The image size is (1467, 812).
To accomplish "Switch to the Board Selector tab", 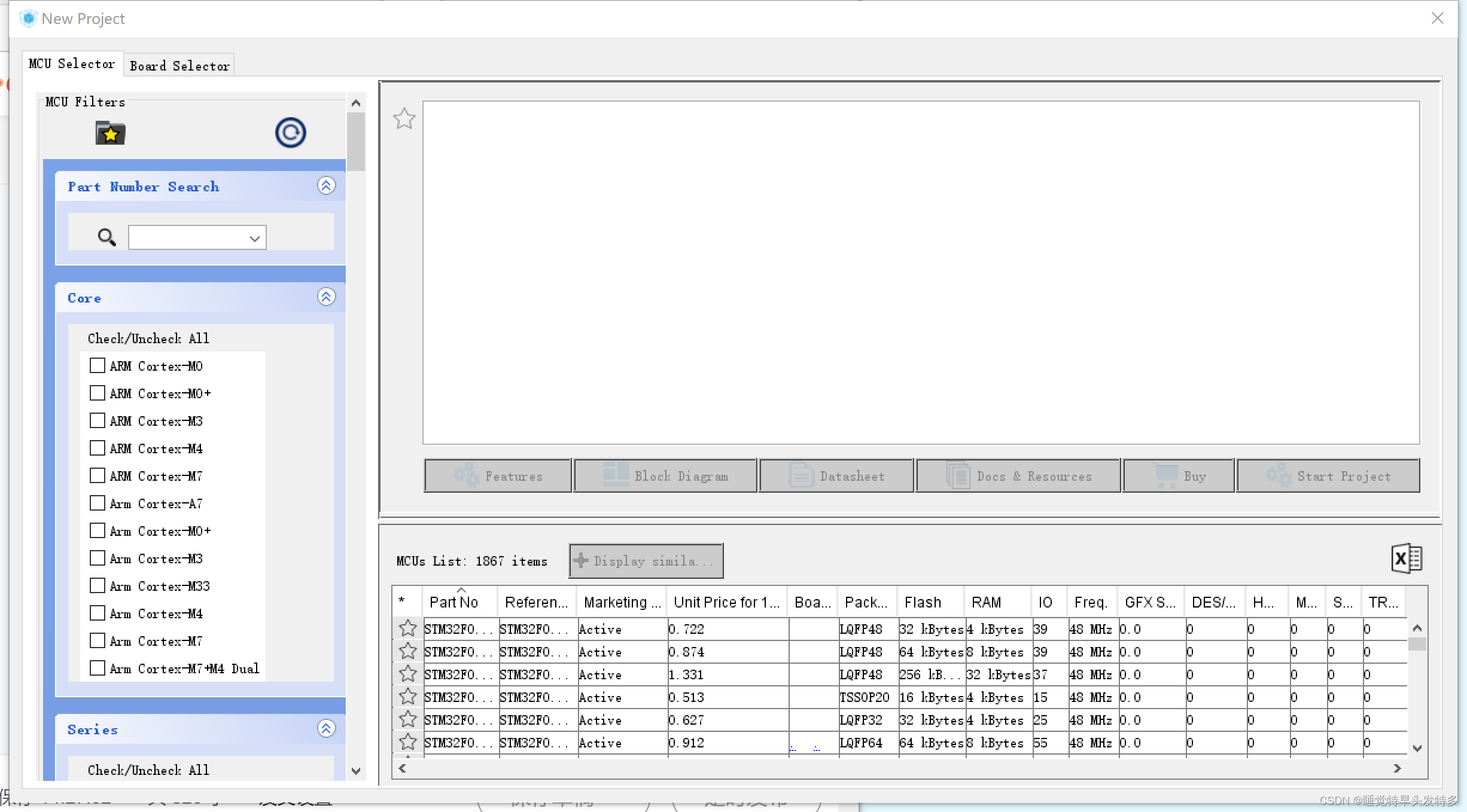I will [179, 64].
